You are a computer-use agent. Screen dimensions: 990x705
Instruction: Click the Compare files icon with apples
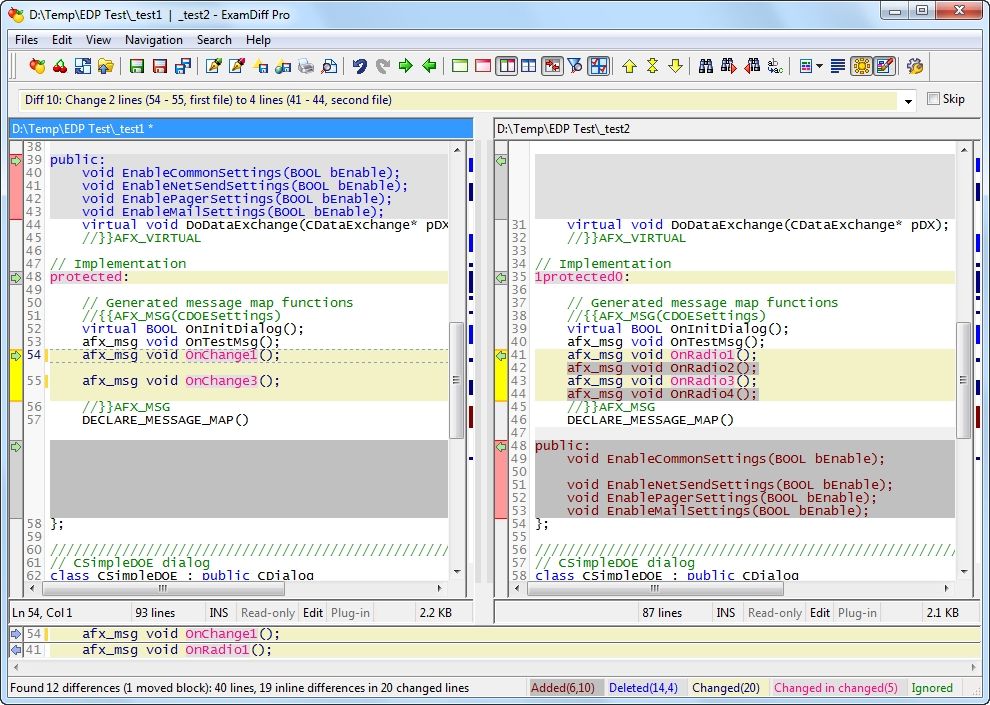(x=37, y=66)
